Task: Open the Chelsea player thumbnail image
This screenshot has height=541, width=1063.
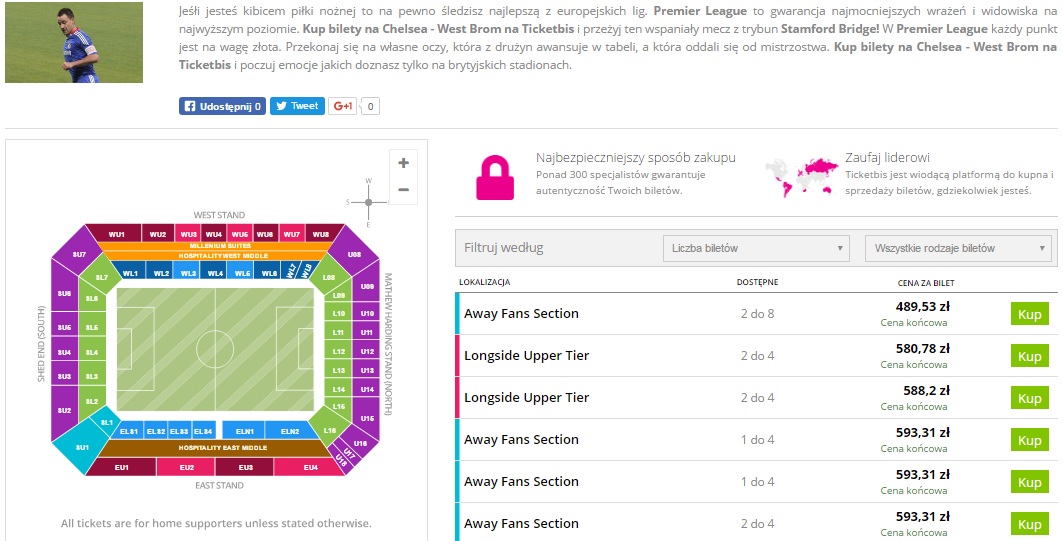Action: [x=74, y=41]
